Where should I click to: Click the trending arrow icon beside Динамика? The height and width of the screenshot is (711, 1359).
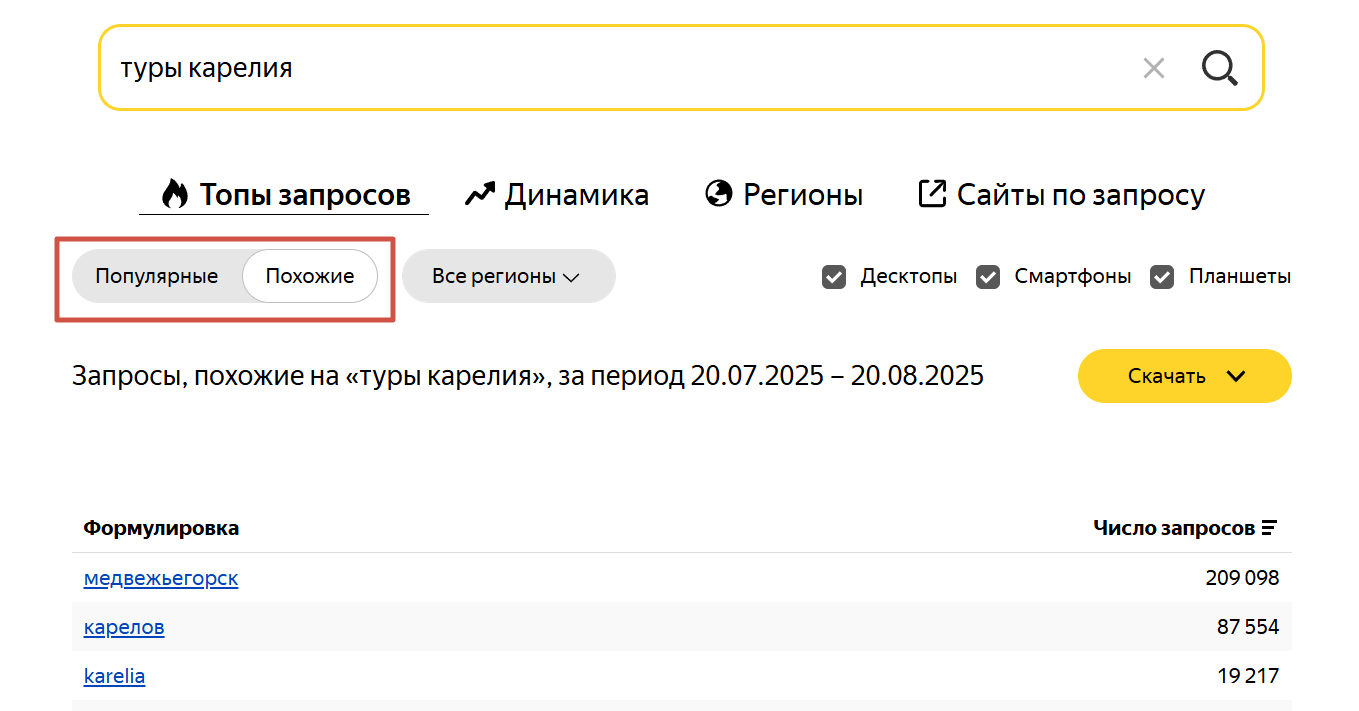(481, 193)
